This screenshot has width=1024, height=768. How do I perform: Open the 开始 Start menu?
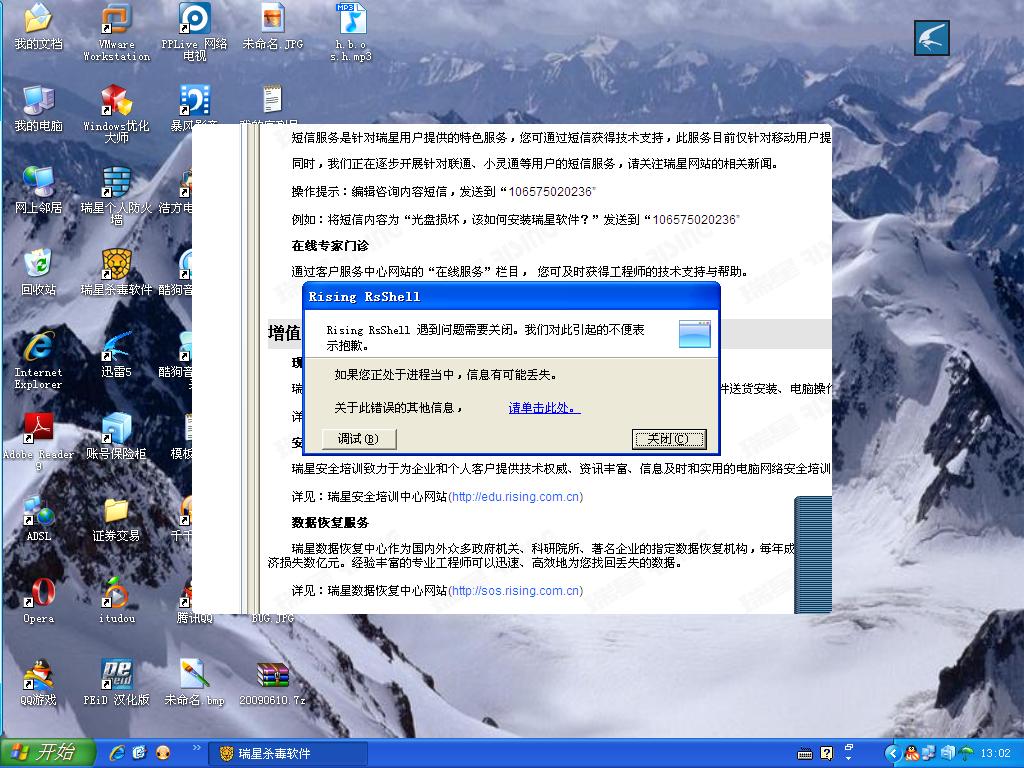(x=47, y=753)
